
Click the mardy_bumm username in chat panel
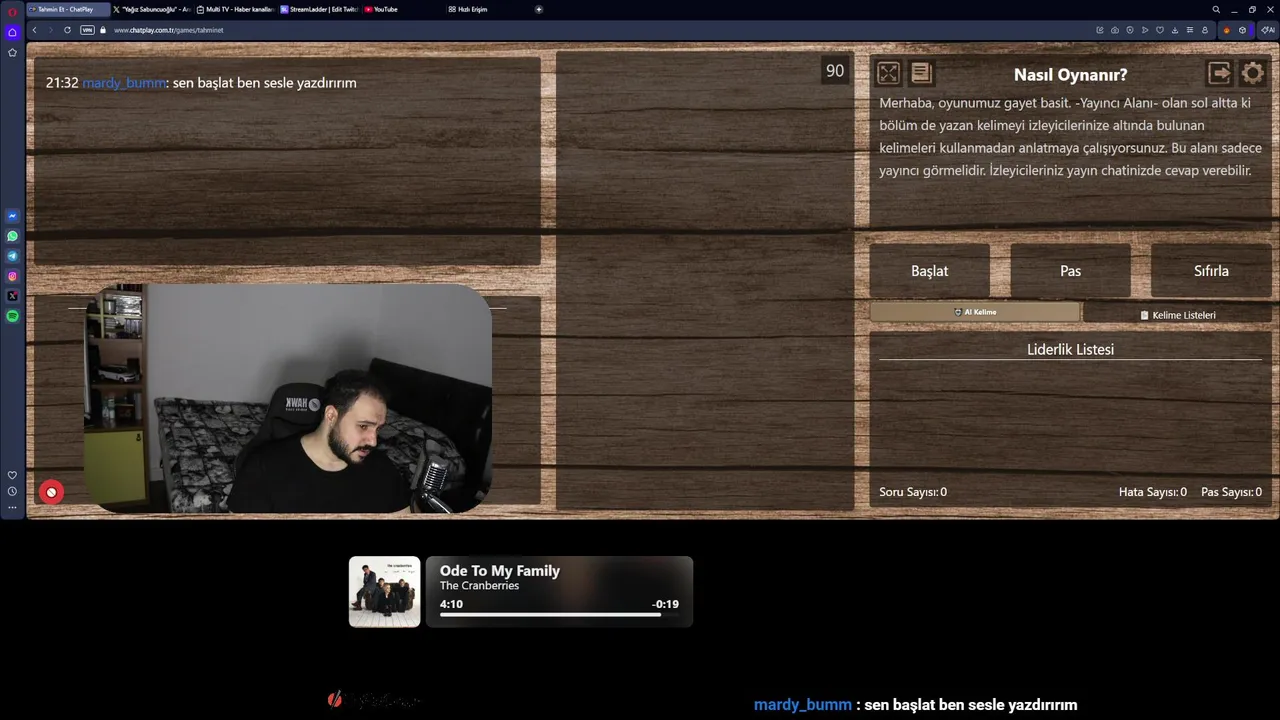tap(124, 82)
